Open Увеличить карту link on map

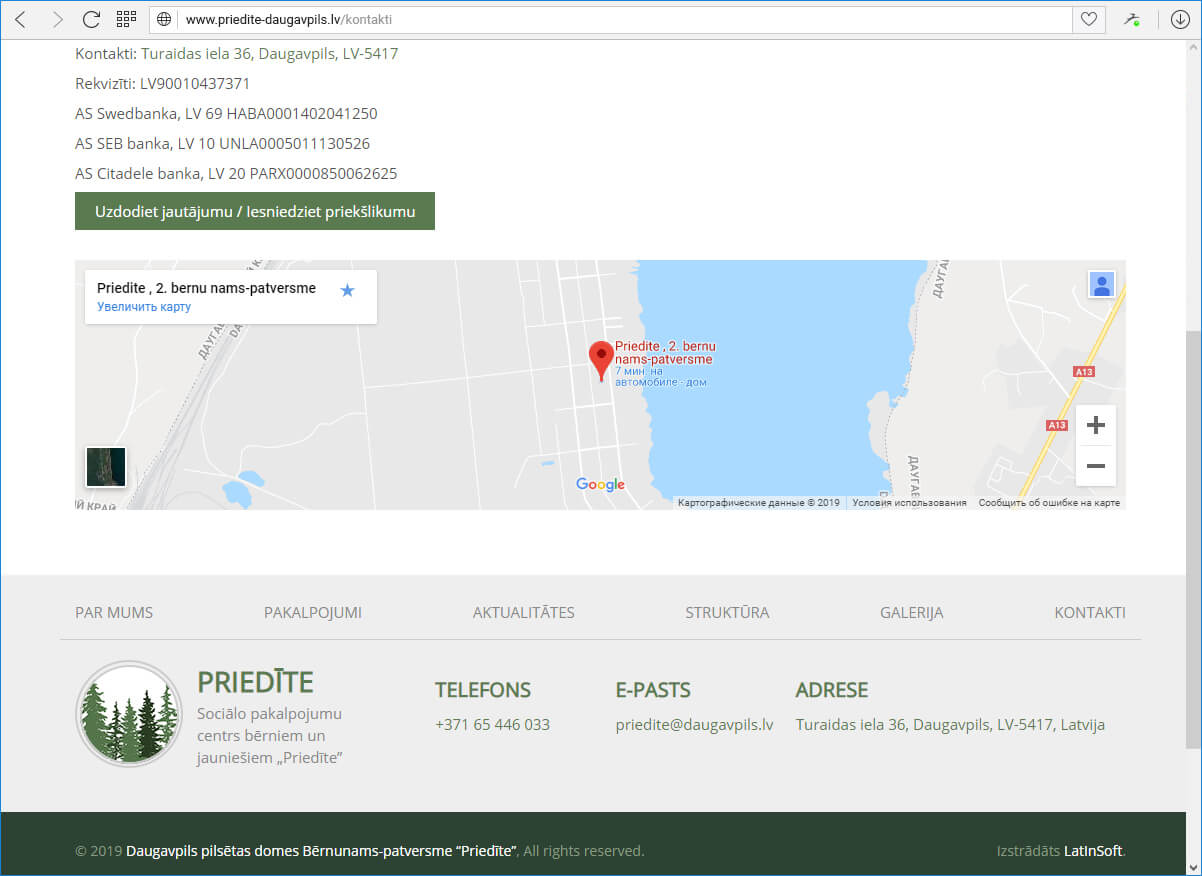144,307
